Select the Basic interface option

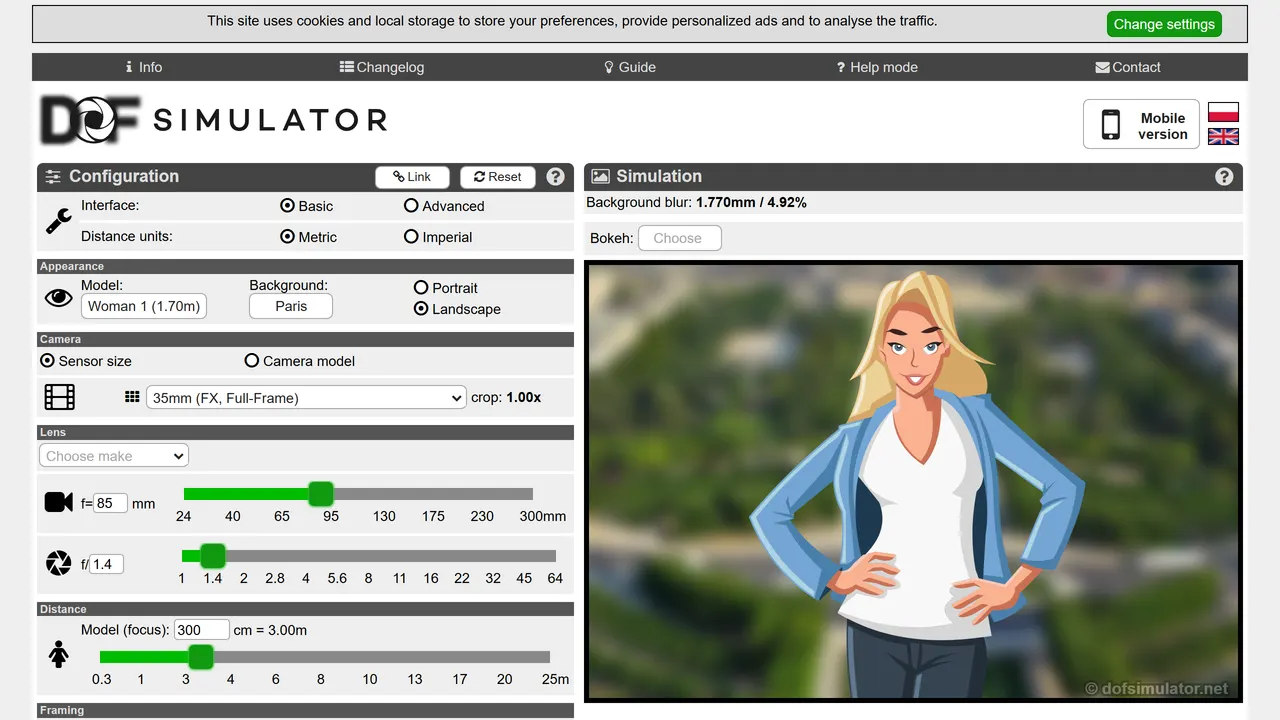288,206
